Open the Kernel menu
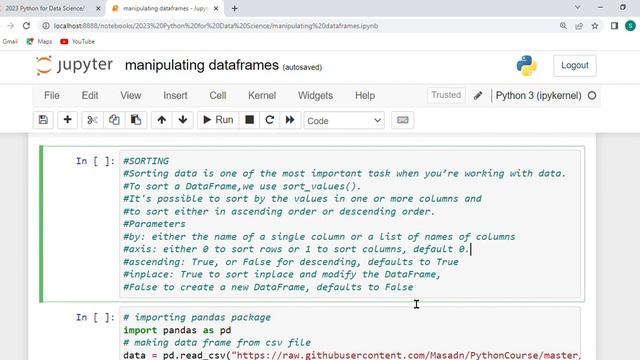 pos(262,96)
